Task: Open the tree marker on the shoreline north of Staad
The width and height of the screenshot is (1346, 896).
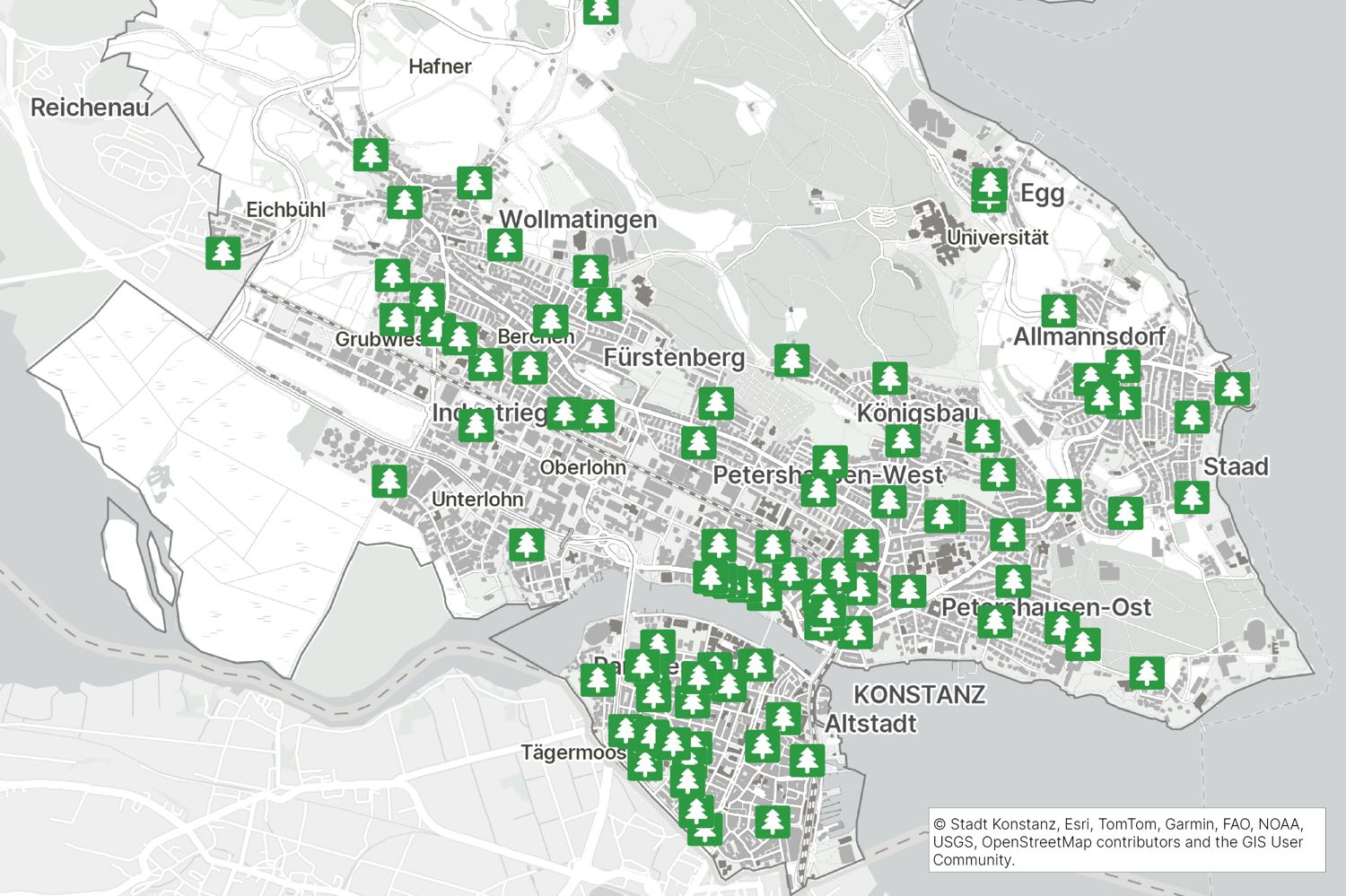Action: coord(1232,388)
